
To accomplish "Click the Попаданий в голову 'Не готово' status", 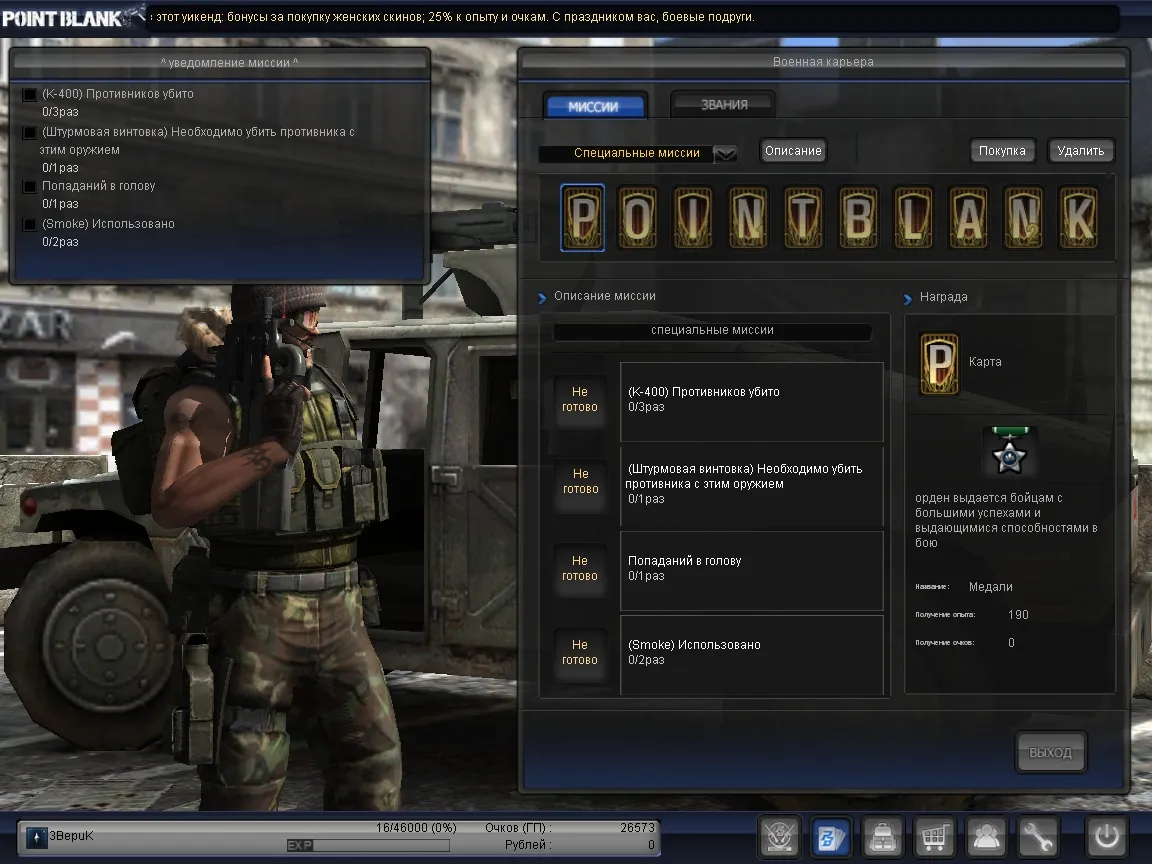I will click(580, 569).
